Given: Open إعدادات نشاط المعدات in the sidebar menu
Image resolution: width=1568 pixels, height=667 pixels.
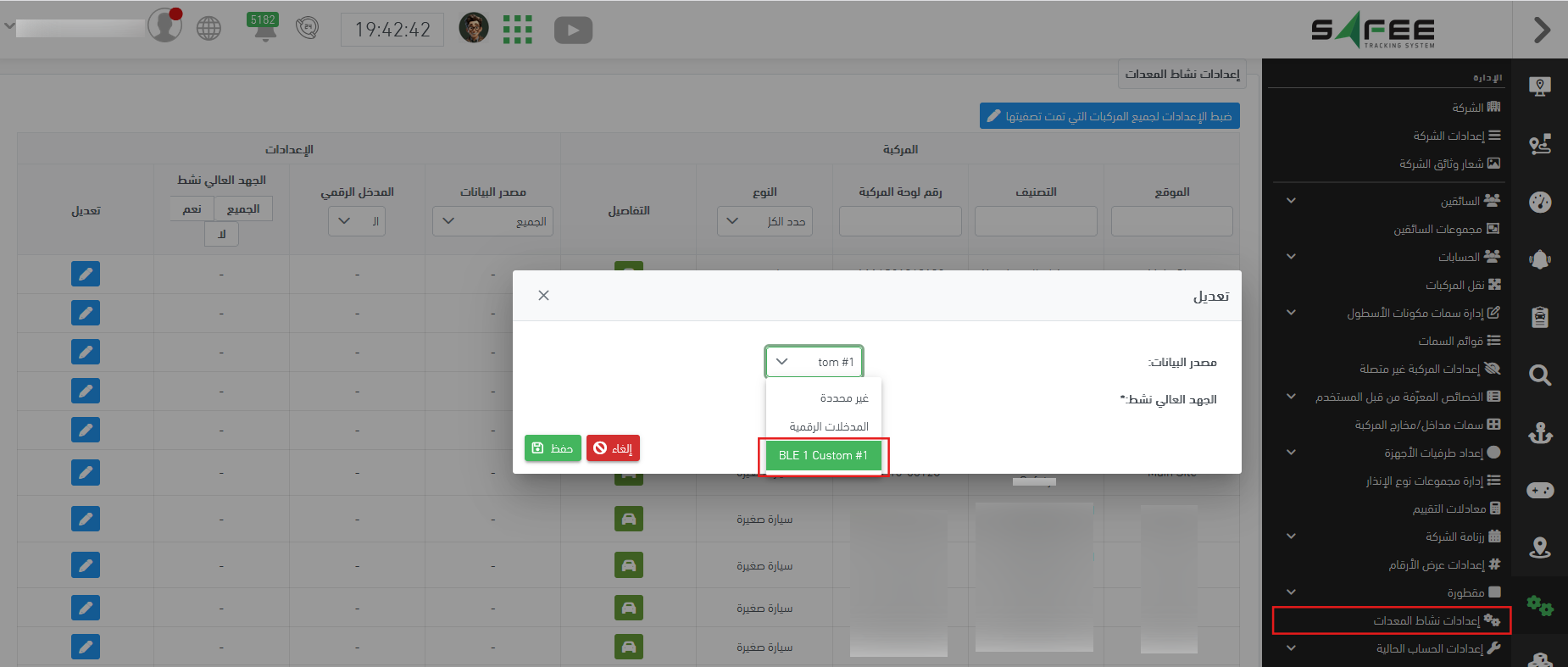Looking at the screenshot, I should tap(1426, 620).
